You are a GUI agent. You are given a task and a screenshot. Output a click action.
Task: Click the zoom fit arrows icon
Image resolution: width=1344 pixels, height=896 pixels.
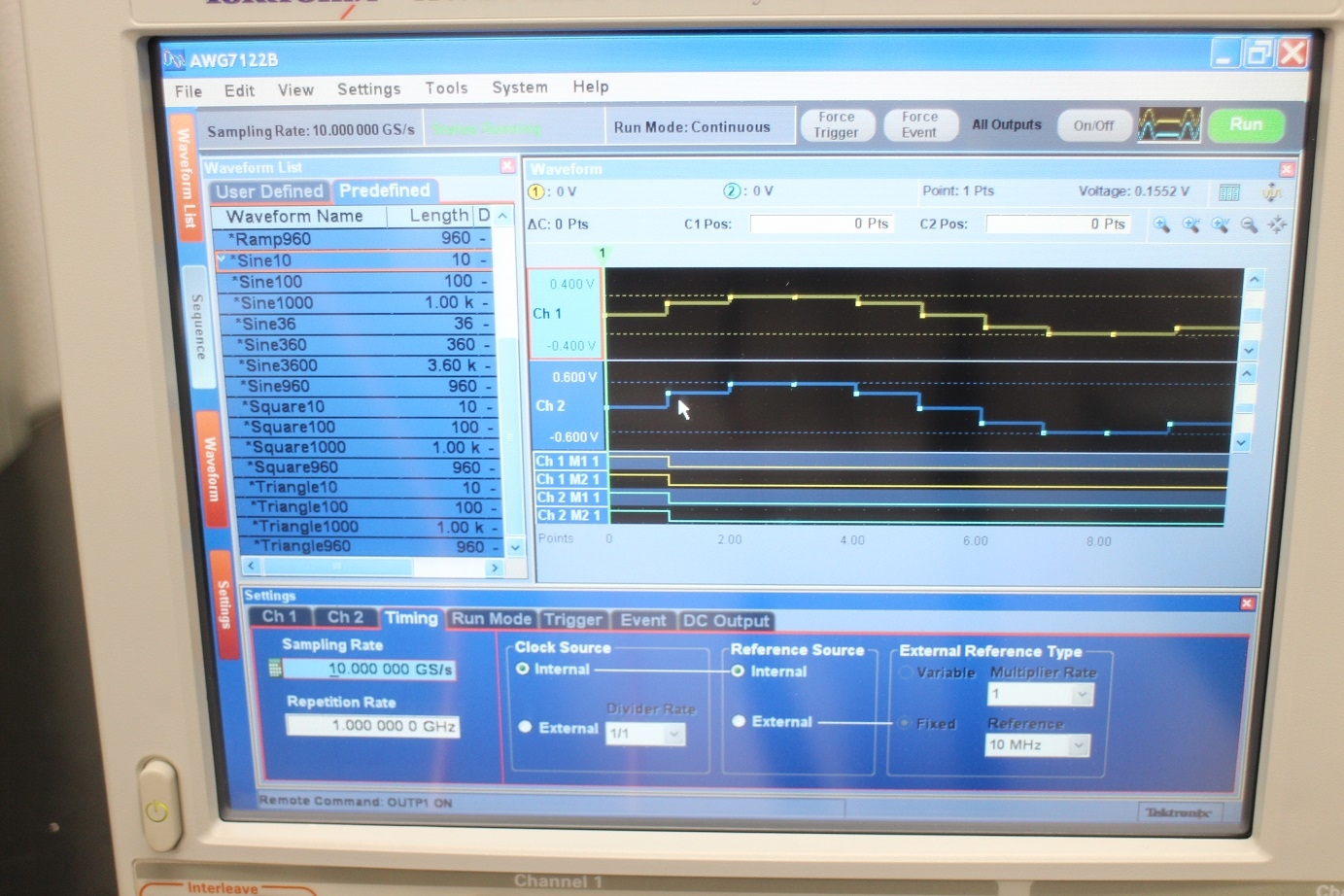coord(1277,224)
